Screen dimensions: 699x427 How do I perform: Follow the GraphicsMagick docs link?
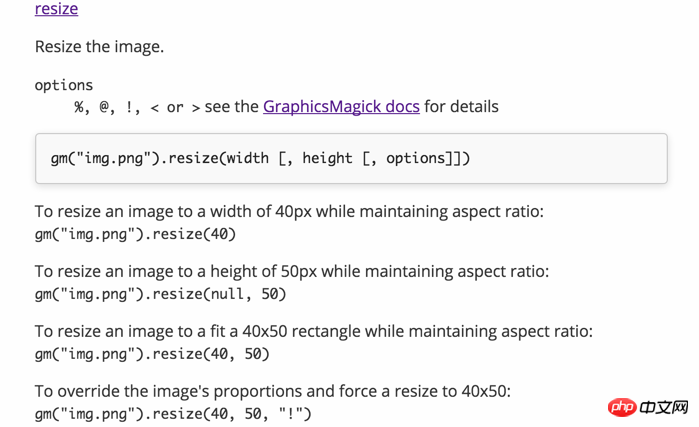[341, 106]
